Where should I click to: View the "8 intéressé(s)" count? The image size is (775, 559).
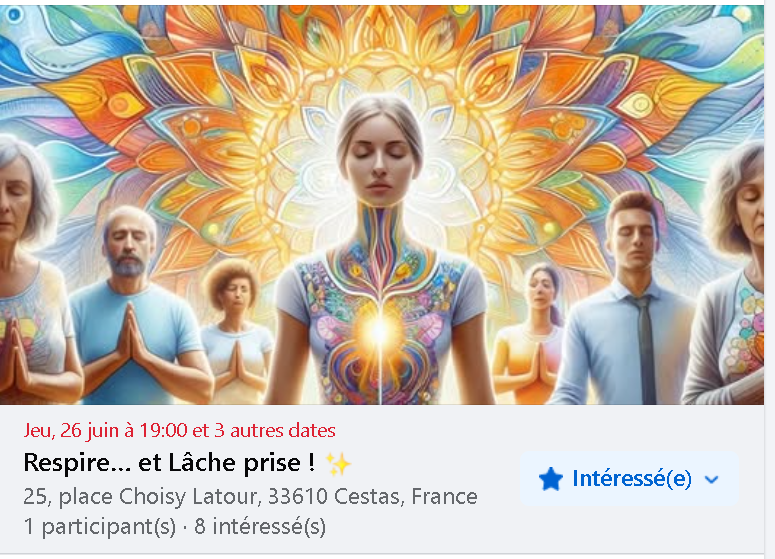(x=260, y=527)
